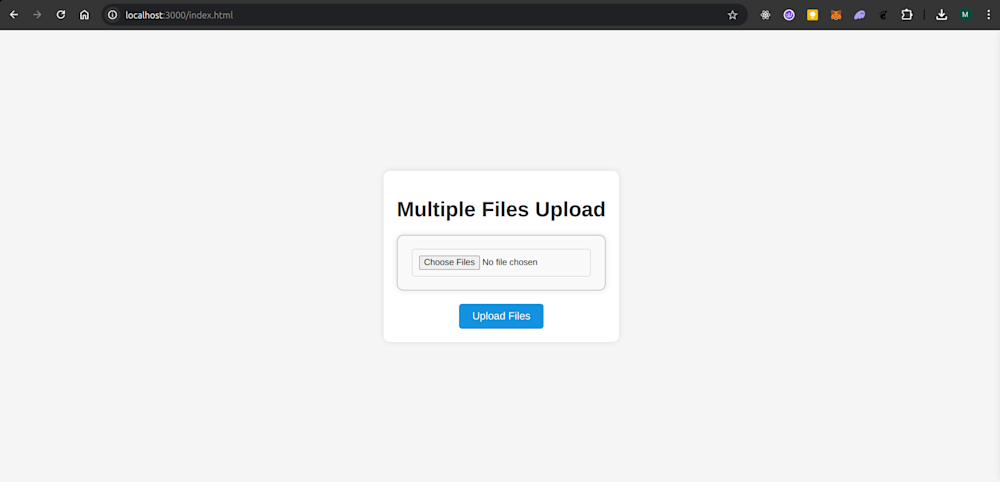1000x482 pixels.
Task: Click the "No file chosen" text
Action: tap(510, 262)
